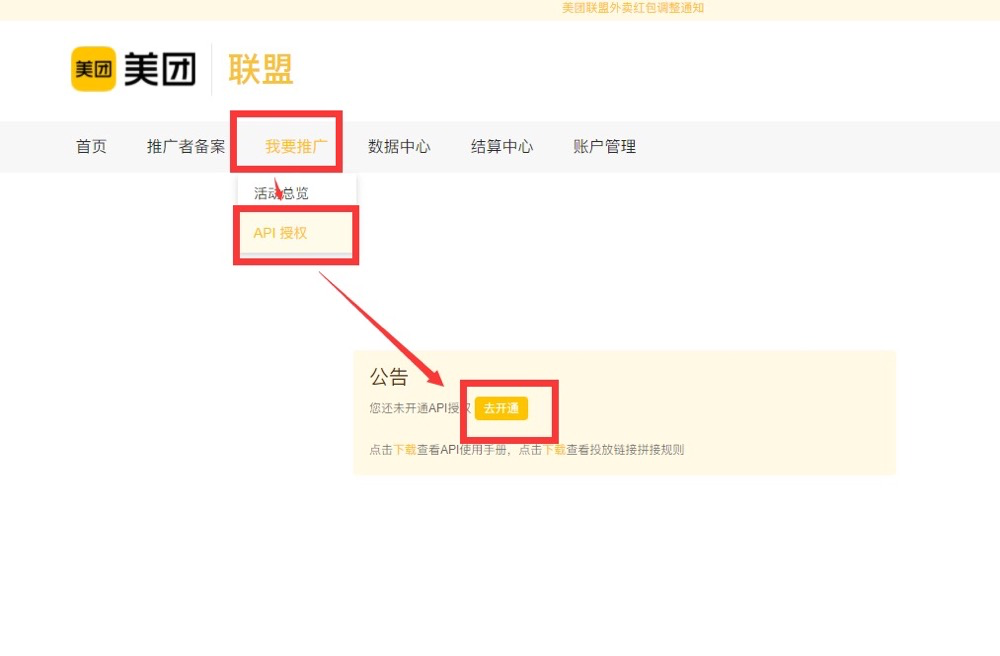
Task: Click the 联盟 header title
Action: (261, 69)
